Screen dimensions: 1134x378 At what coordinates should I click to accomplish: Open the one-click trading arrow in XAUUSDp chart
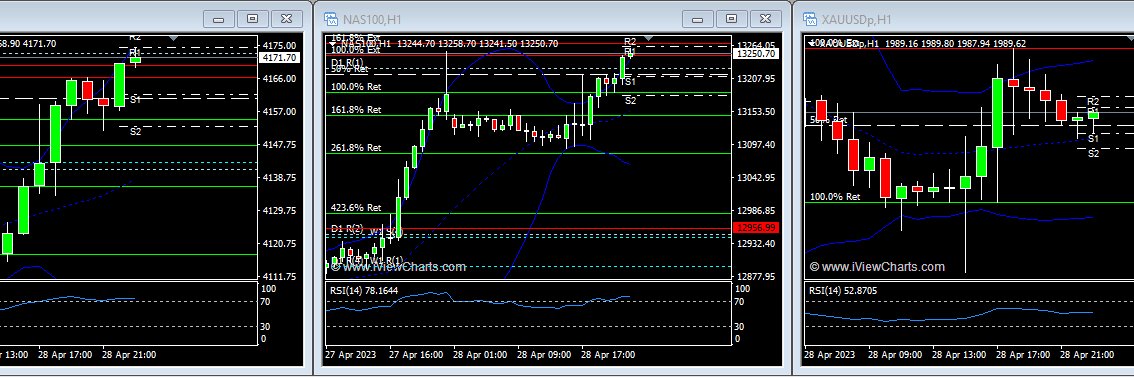pos(811,44)
